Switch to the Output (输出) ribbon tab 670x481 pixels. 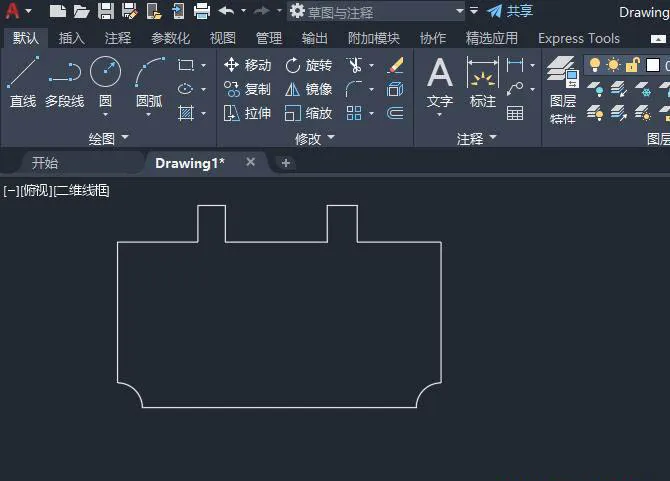tap(314, 38)
